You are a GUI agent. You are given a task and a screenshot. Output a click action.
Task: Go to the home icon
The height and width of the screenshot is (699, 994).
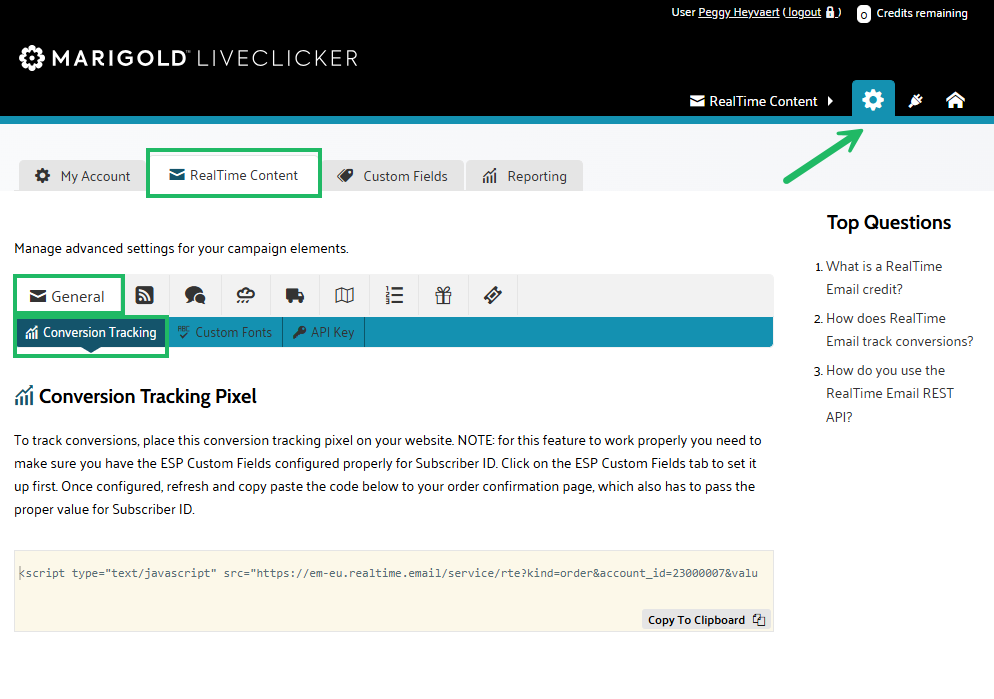[x=955, y=100]
